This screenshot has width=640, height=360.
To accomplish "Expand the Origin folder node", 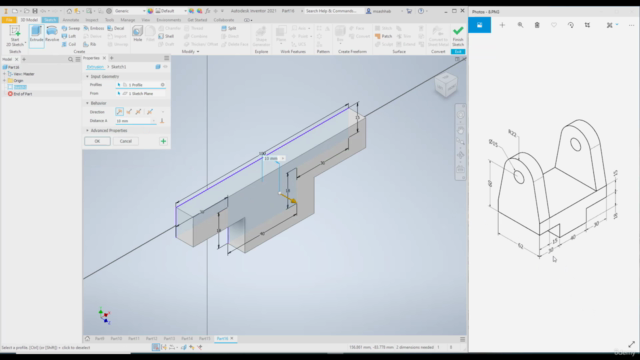I will point(4,80).
